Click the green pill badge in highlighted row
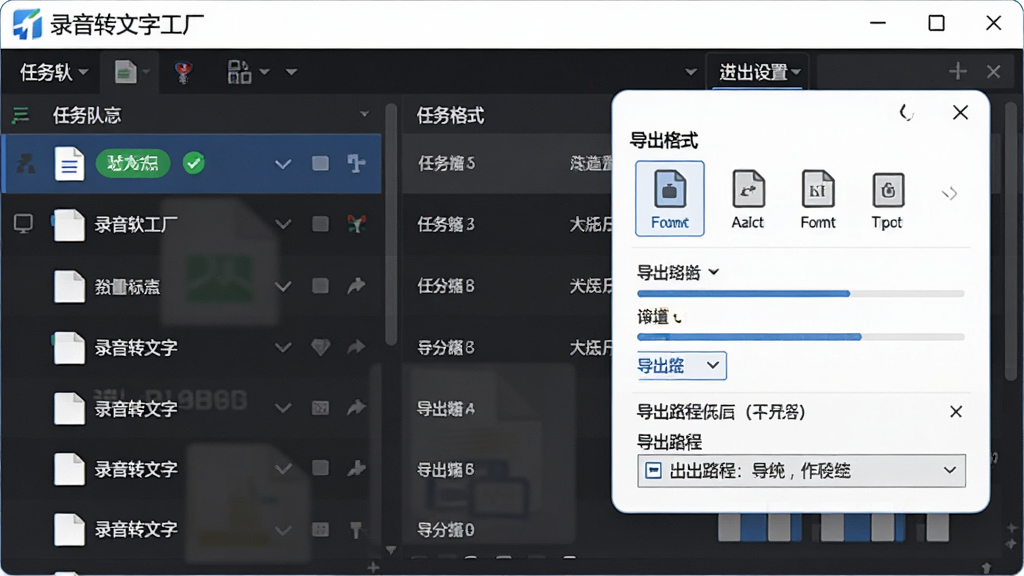The height and width of the screenshot is (576, 1024). pyautogui.click(x=133, y=163)
